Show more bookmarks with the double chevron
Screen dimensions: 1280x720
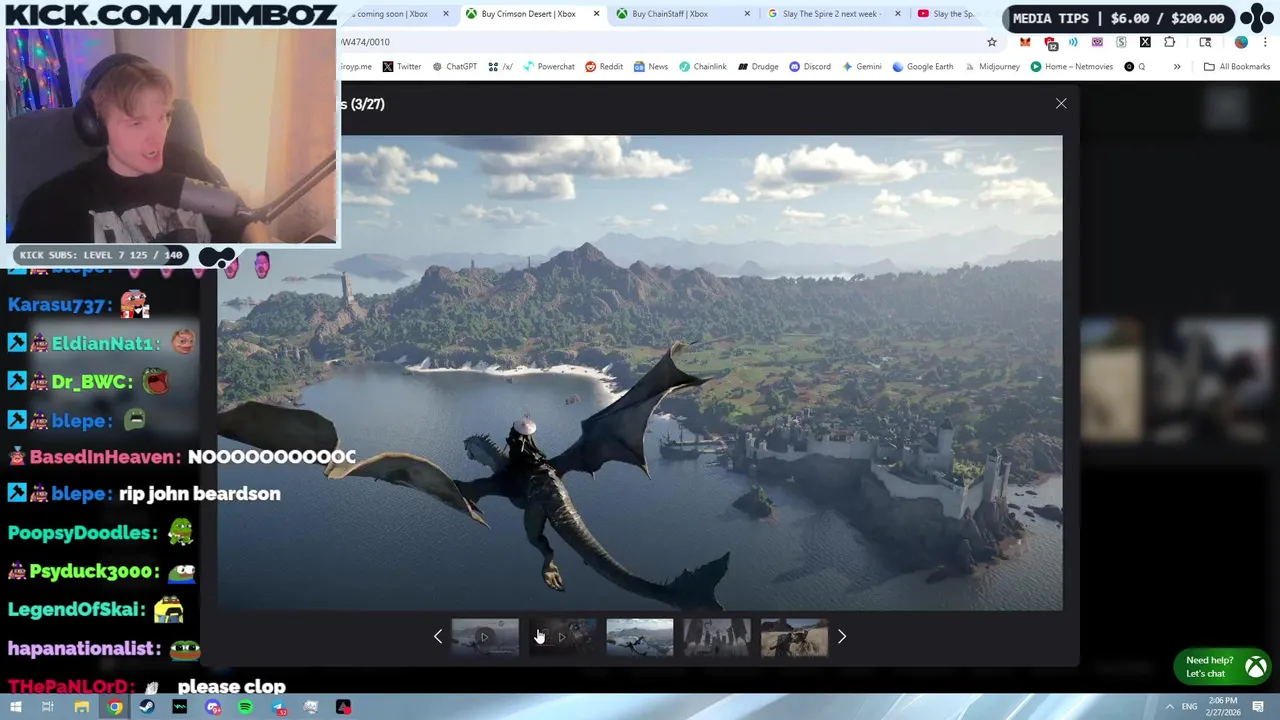pyautogui.click(x=1177, y=67)
